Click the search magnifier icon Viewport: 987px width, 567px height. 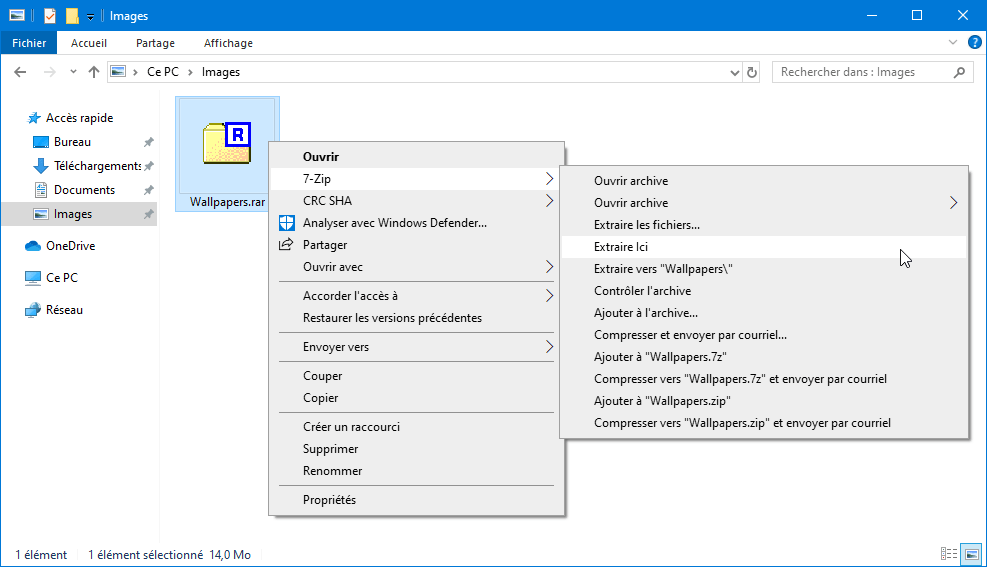coord(959,72)
